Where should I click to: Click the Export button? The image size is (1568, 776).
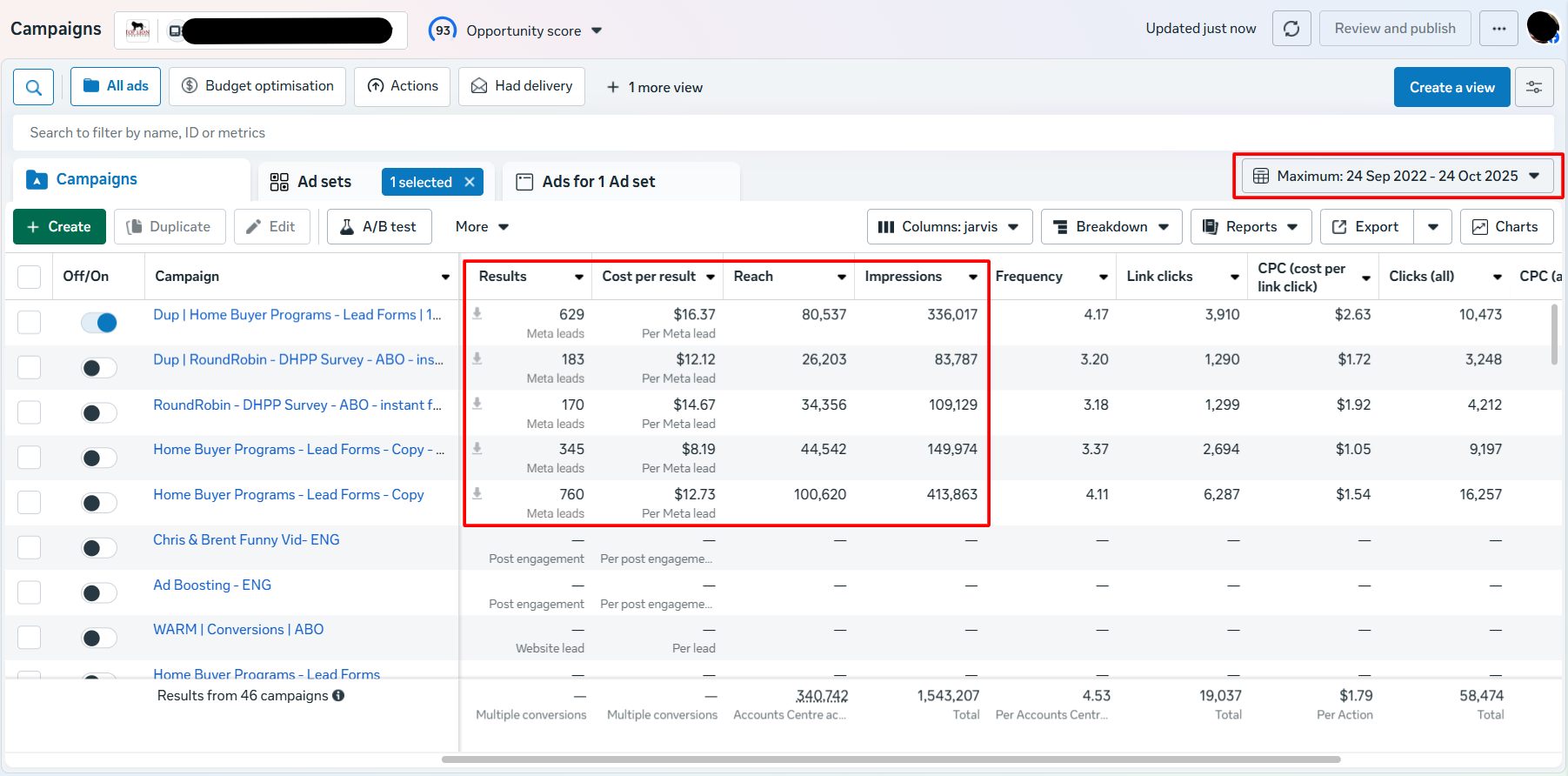click(1366, 226)
